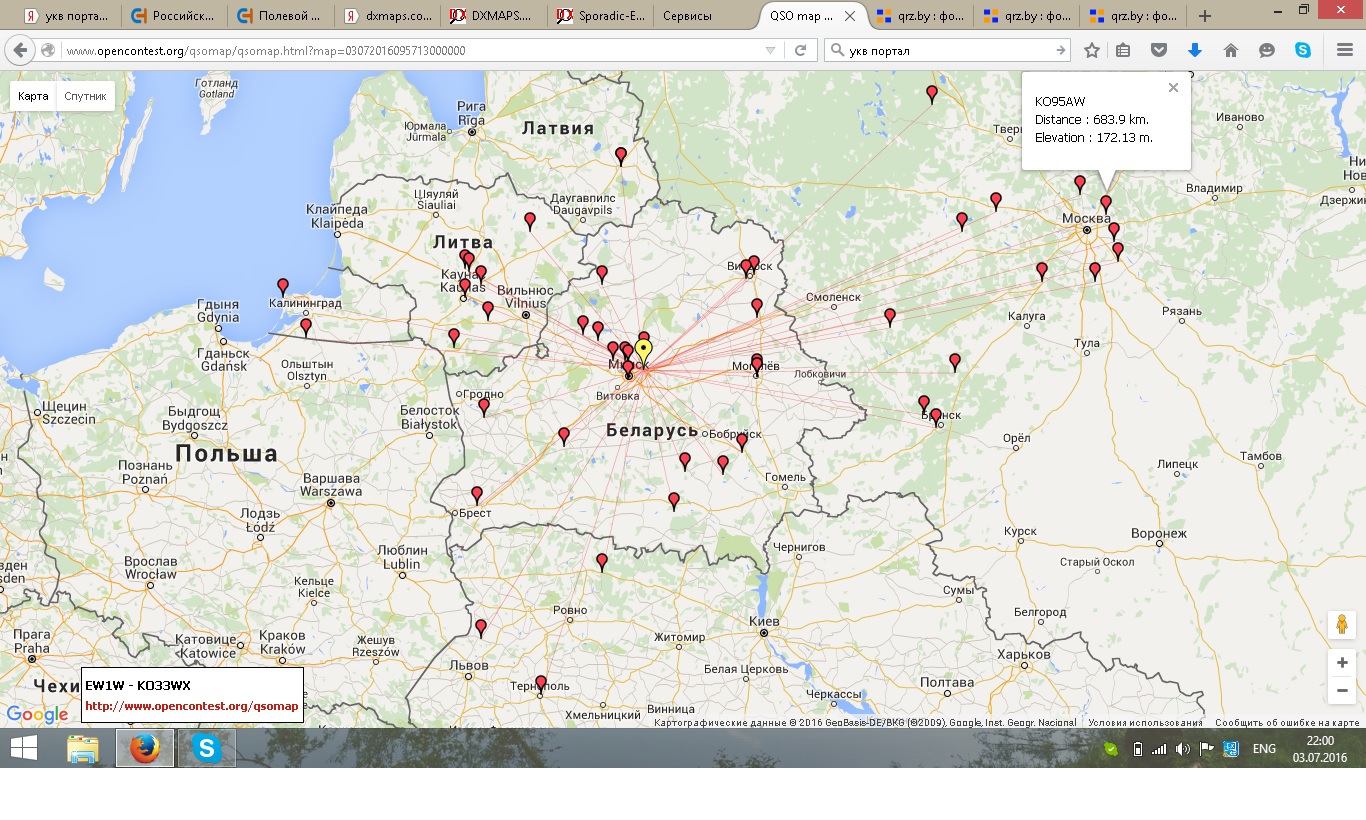
Task: Click the address bar URL field
Action: [x=400, y=50]
